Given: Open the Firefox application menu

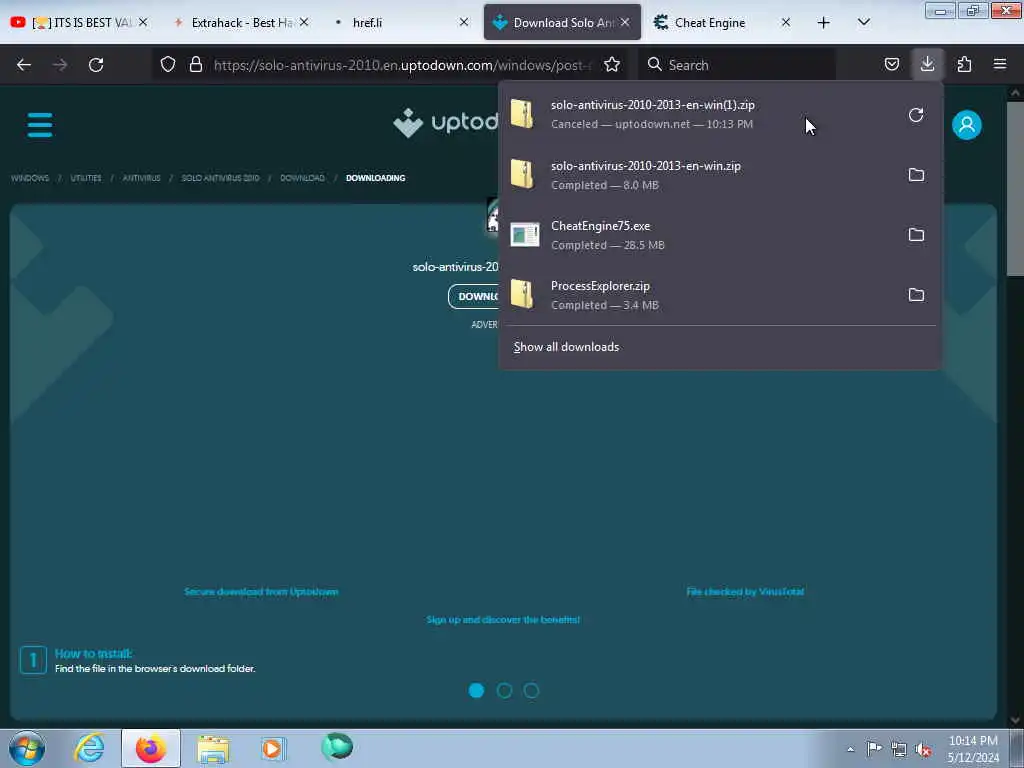Looking at the screenshot, I should pos(999,65).
